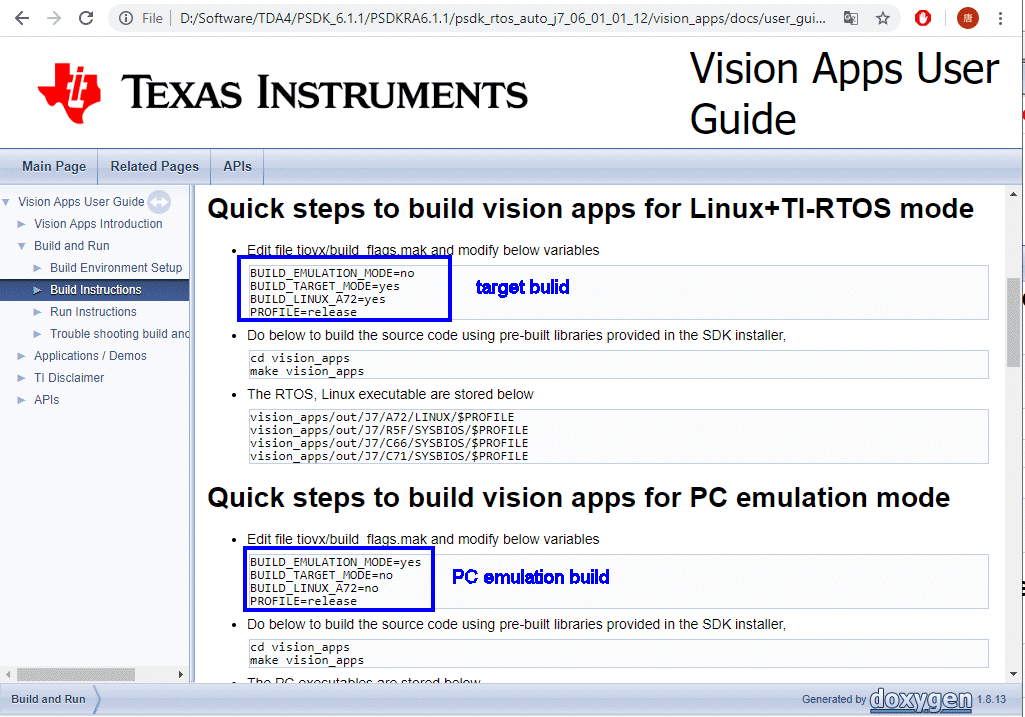View site information icon in address bar
The height and width of the screenshot is (717, 1025).
pos(126,18)
